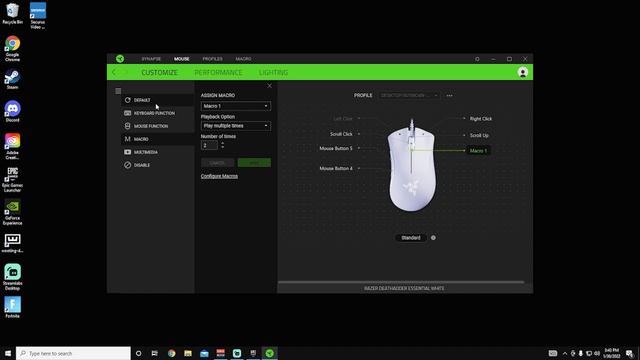Switch to the Mouse tab

[182, 59]
